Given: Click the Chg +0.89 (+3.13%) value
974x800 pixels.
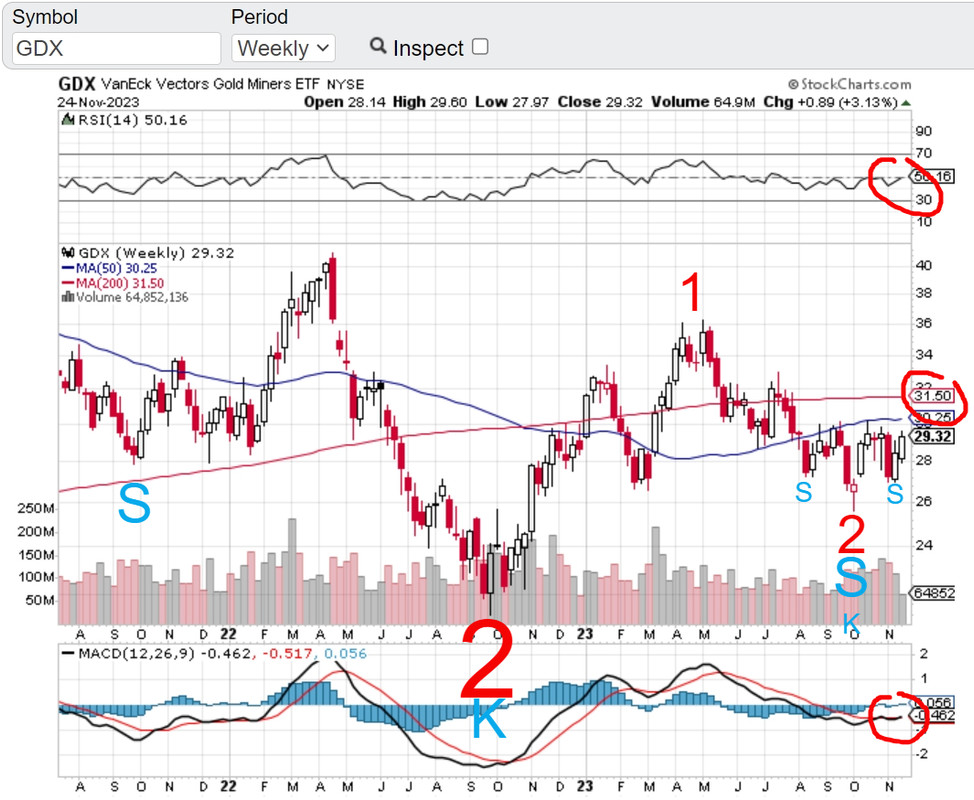Looking at the screenshot, I should 831,102.
